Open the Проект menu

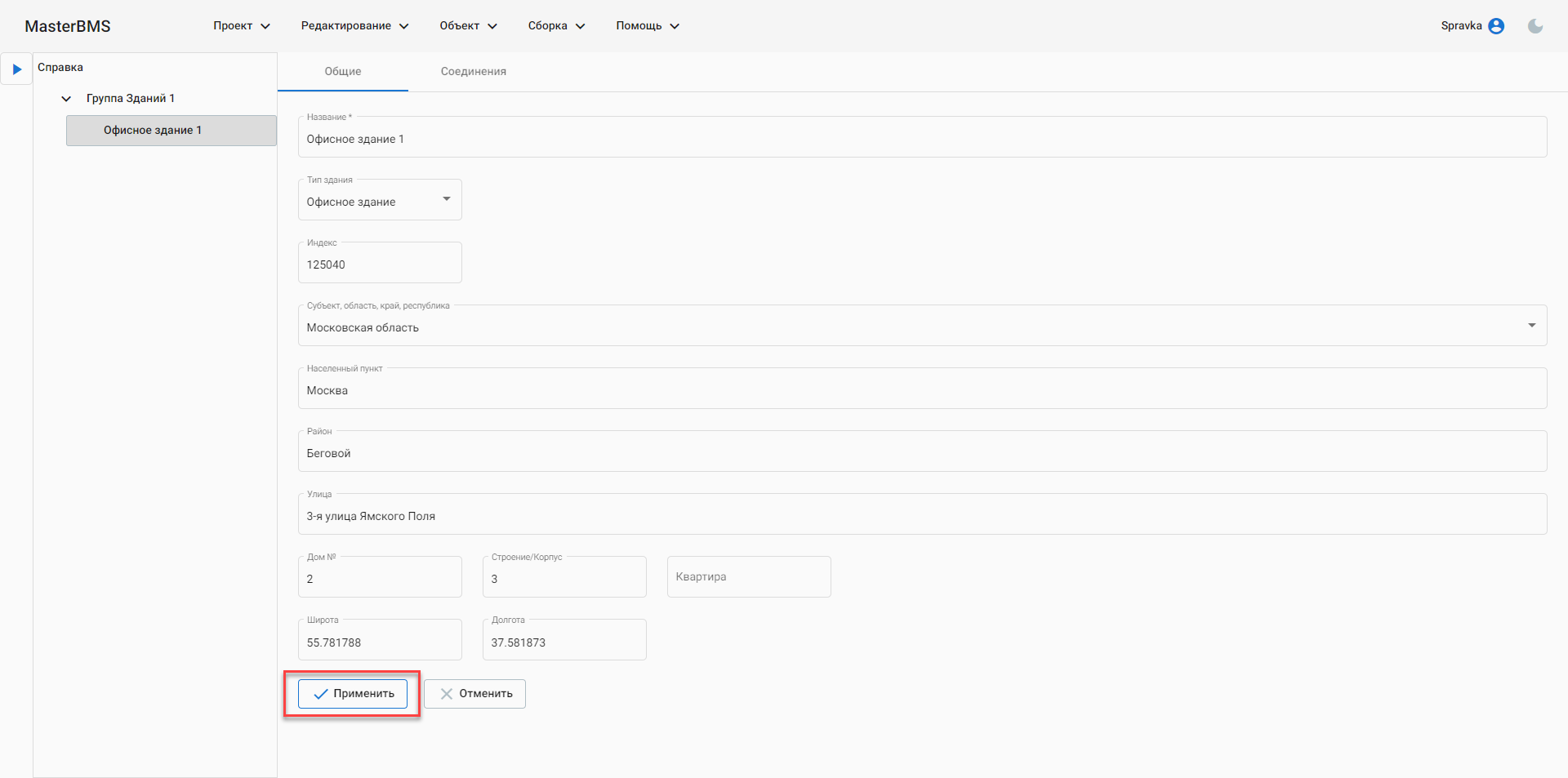[x=241, y=26]
